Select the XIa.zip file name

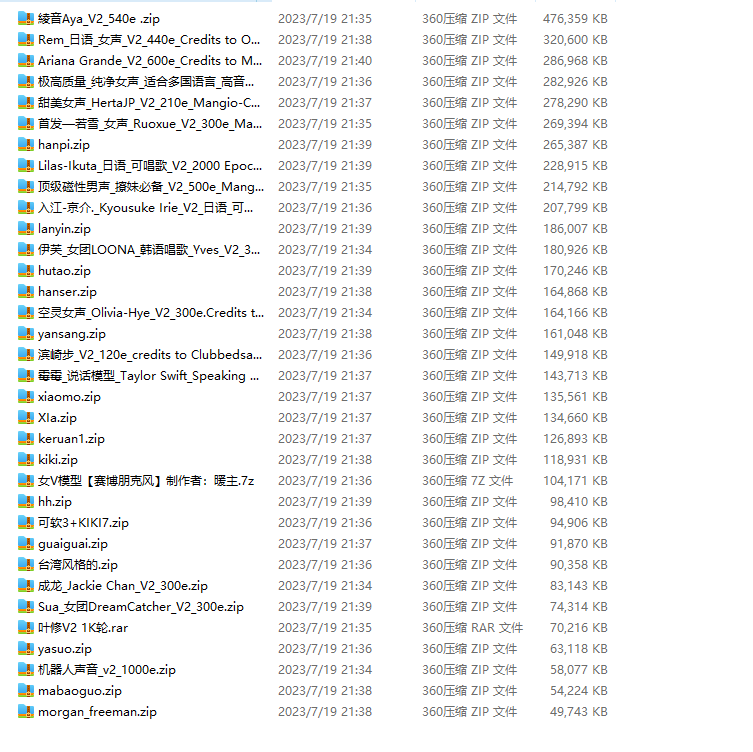[x=58, y=418]
